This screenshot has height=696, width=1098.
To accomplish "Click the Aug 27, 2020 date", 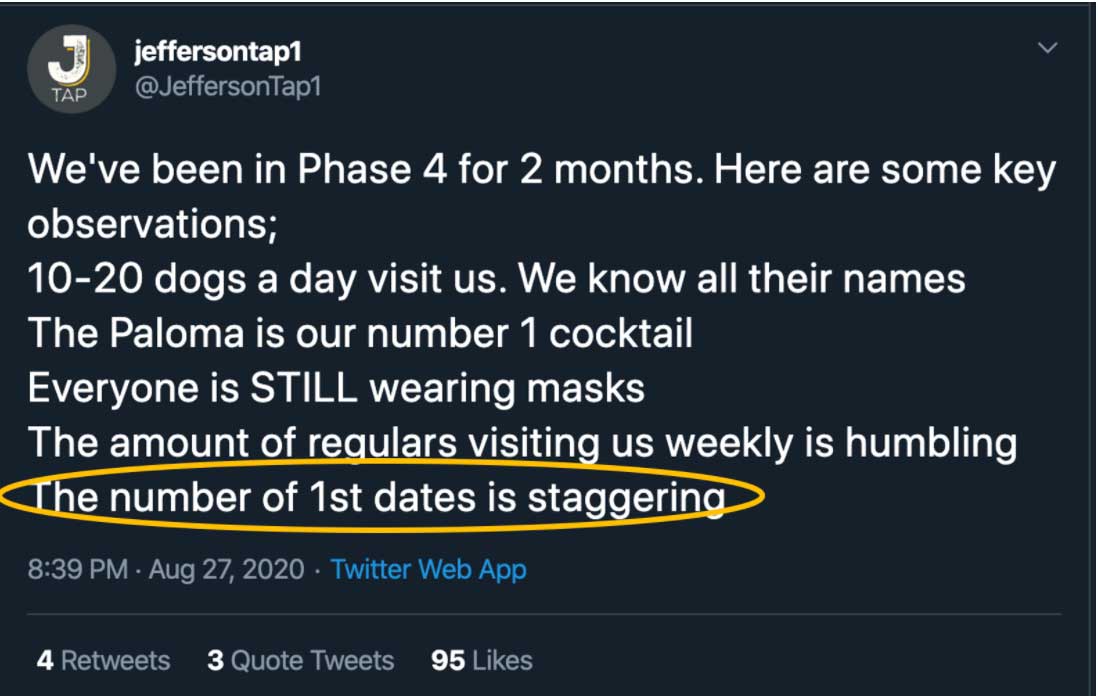I will pos(226,570).
